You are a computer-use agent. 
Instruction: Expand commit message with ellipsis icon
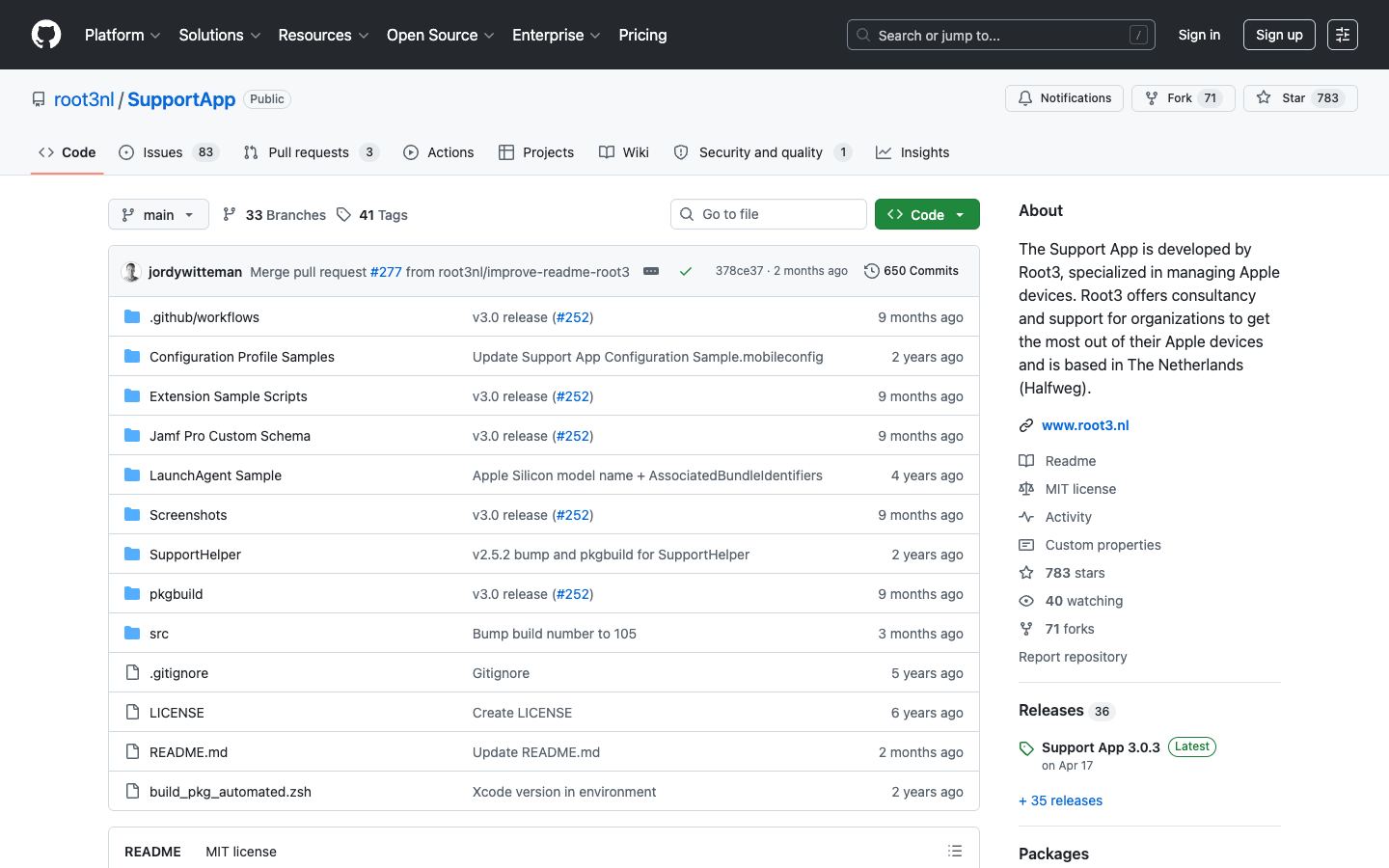(651, 271)
